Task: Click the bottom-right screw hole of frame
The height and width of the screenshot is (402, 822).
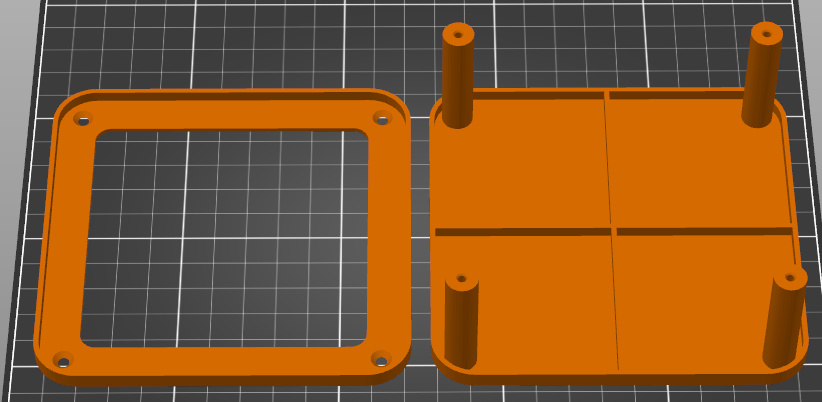Action: pyautogui.click(x=380, y=357)
